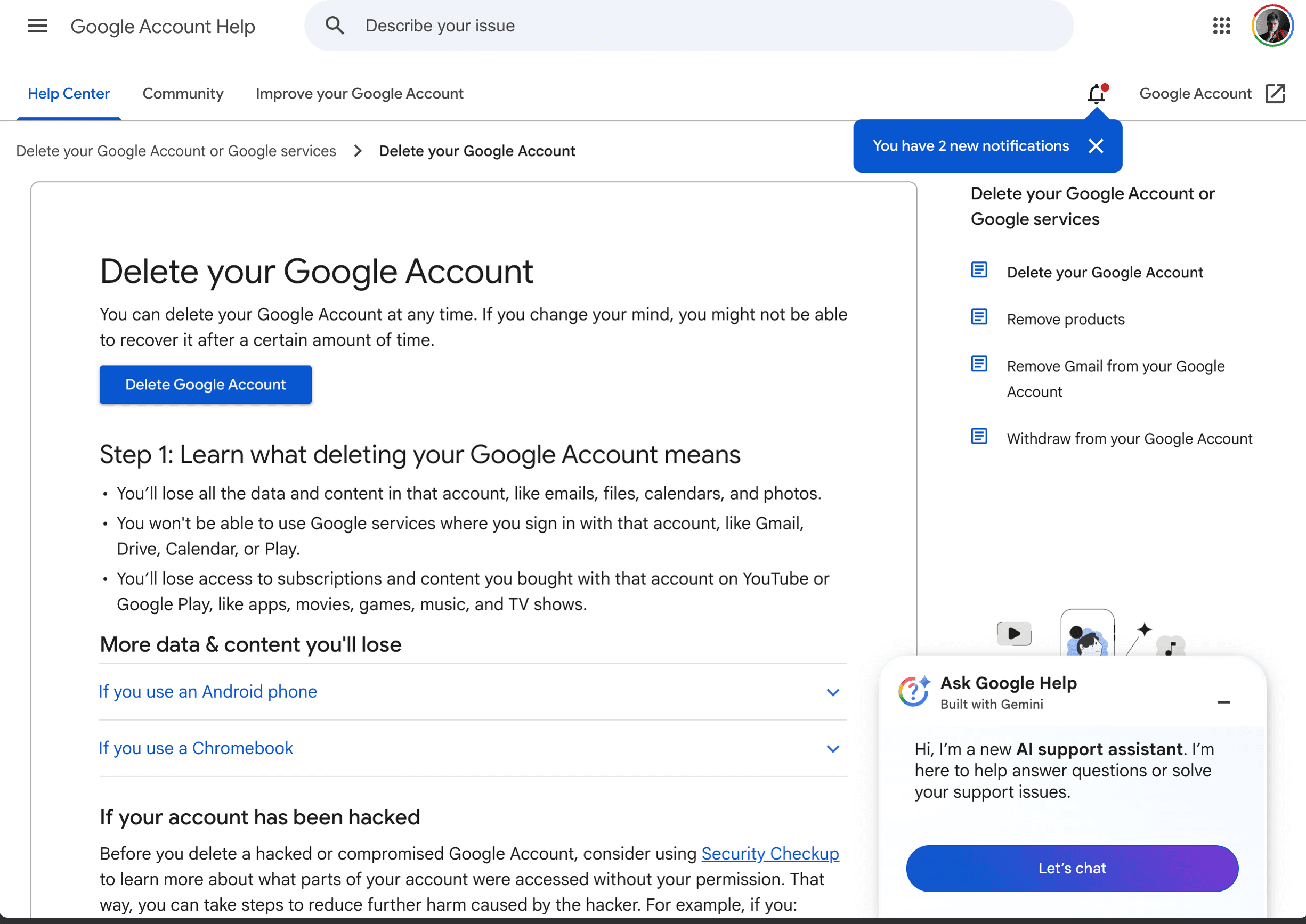Click the breadcrumb chevron separator
Image resolution: width=1306 pixels, height=924 pixels.
pos(358,151)
